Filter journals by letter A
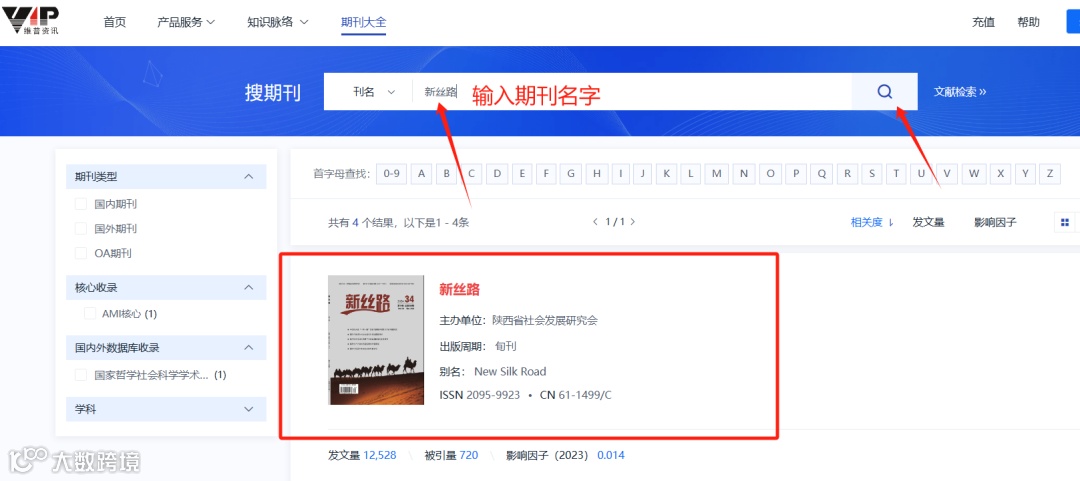The width and height of the screenshot is (1080, 481). coord(422,174)
